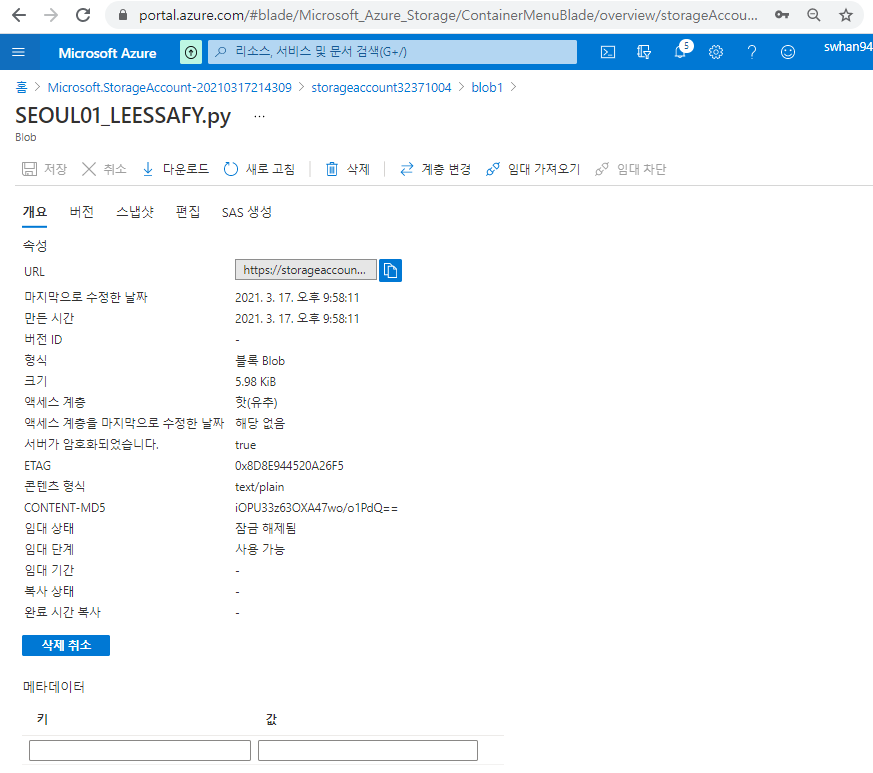Click the CONTENT-MD5 value iOPU33z63OXA47wo/o1PdQ==
Image resolution: width=873 pixels, height=773 pixels.
(x=316, y=508)
